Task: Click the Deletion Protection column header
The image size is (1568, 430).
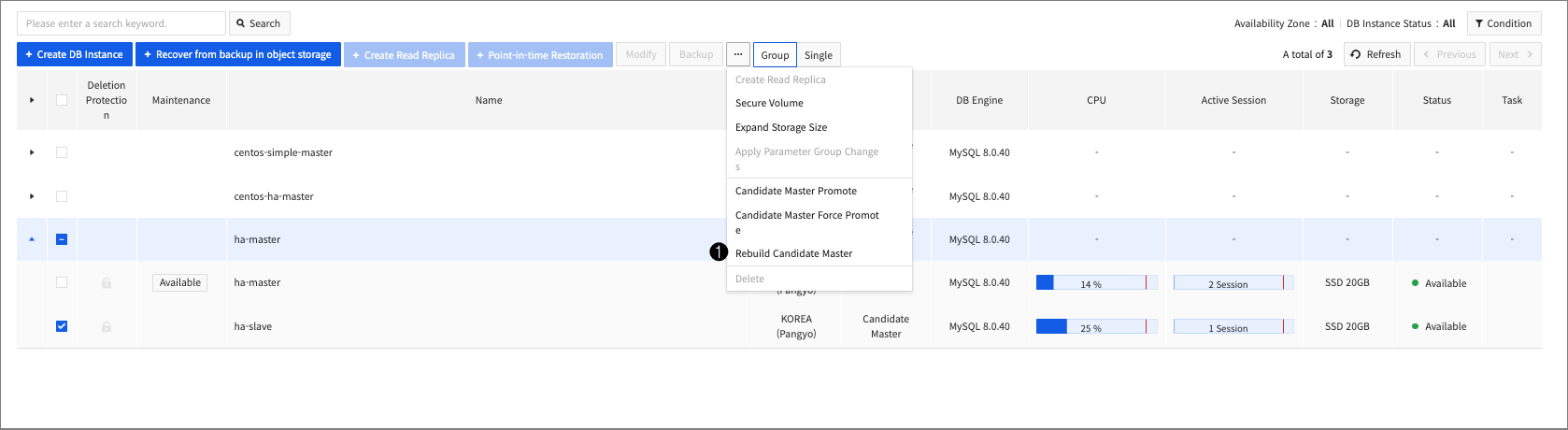Action: [107, 100]
